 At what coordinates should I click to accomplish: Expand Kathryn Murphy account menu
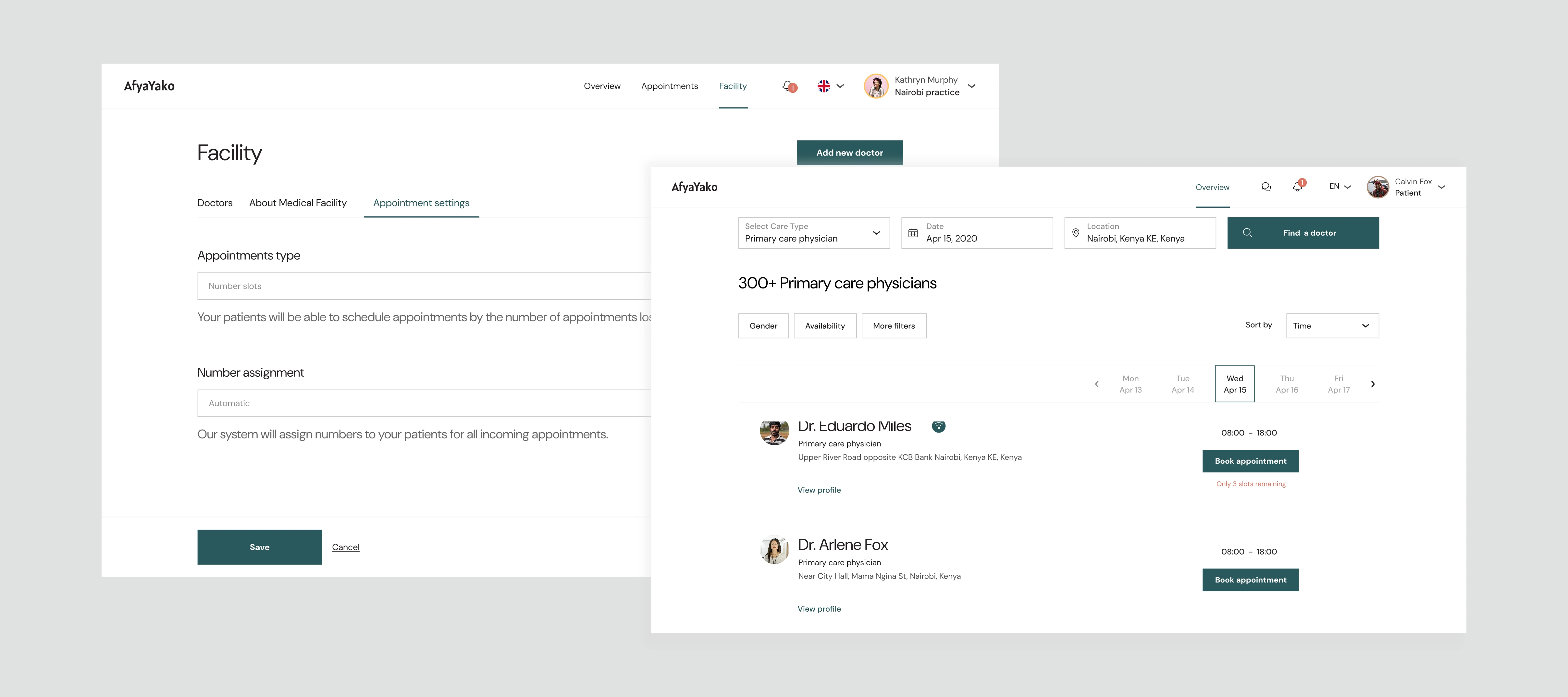click(x=971, y=86)
